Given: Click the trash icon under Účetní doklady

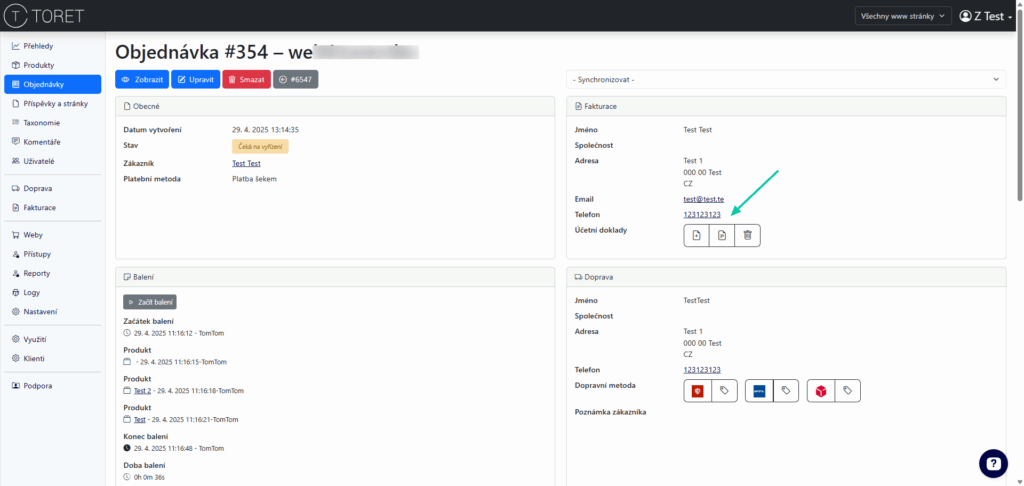Looking at the screenshot, I should point(747,235).
